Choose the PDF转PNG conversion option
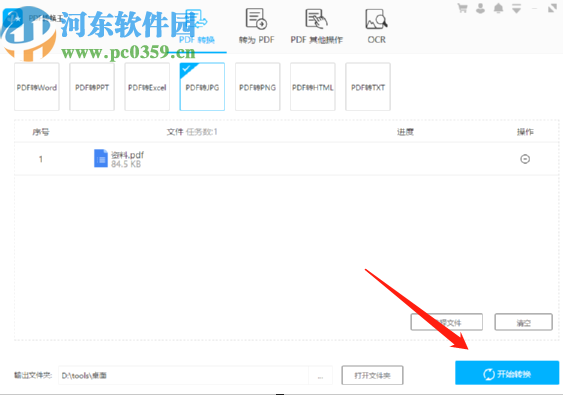The image size is (563, 395). [x=257, y=87]
